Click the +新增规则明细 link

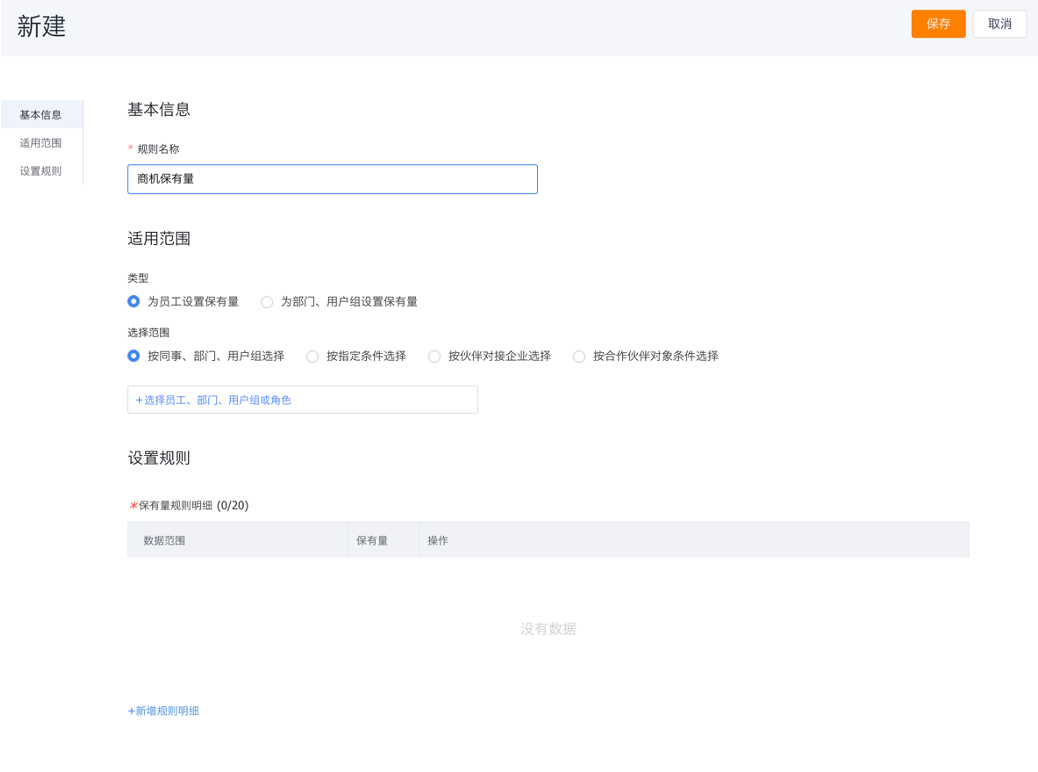tap(163, 711)
